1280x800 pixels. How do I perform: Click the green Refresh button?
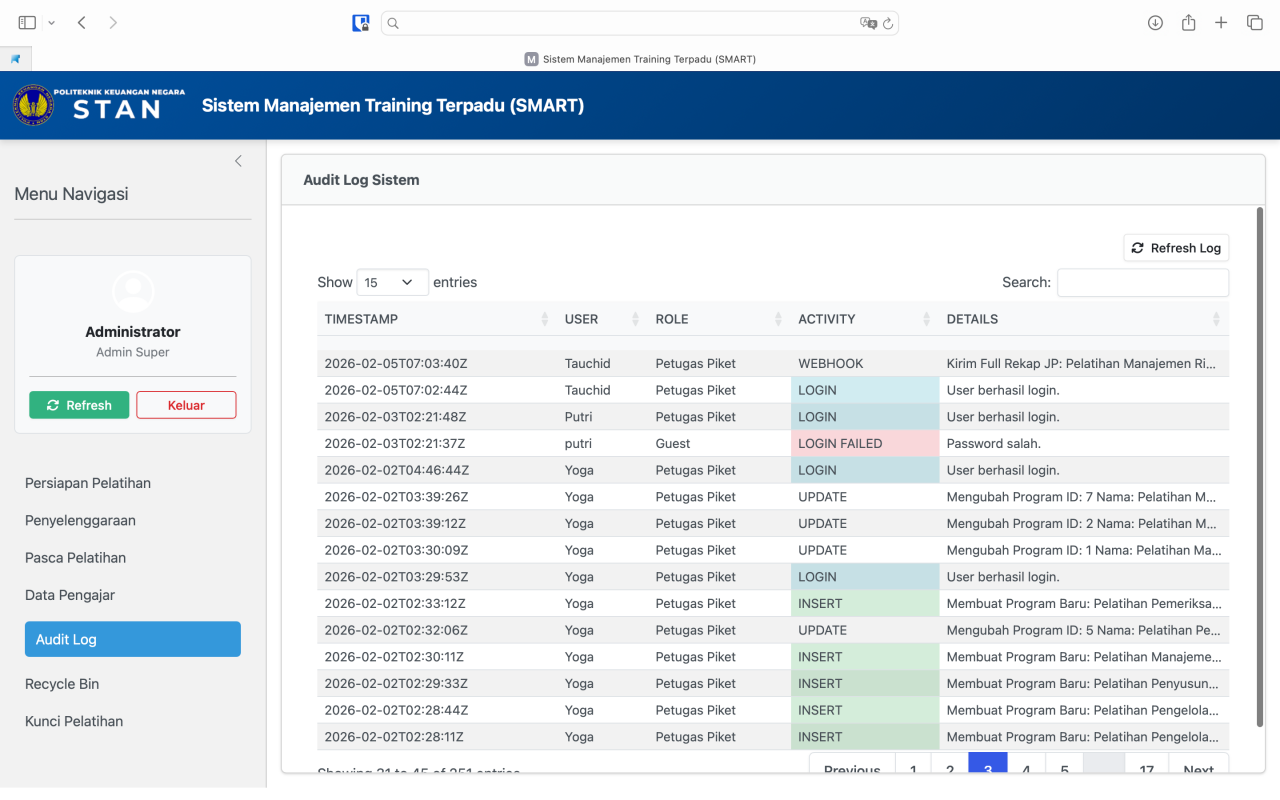(x=79, y=405)
